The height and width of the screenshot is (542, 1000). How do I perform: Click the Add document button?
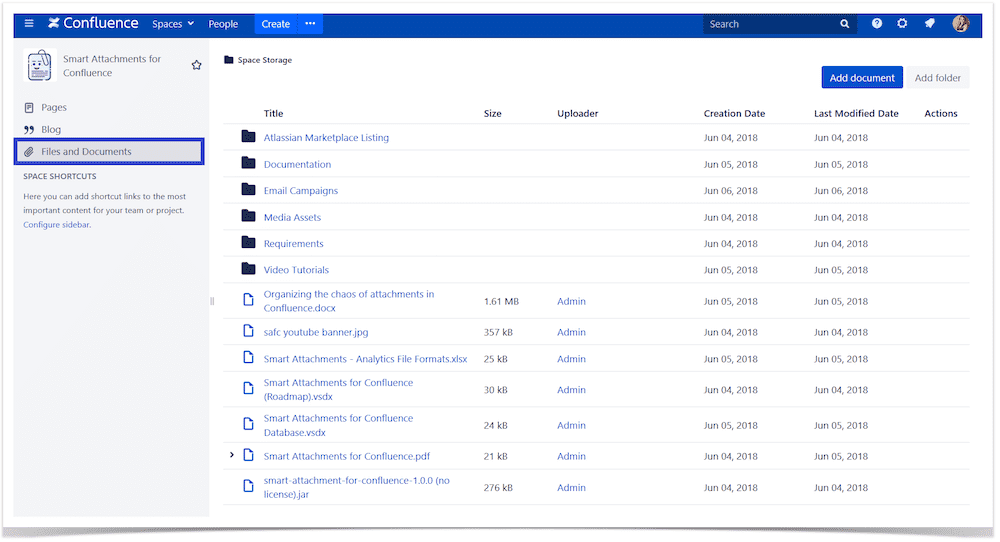click(862, 78)
